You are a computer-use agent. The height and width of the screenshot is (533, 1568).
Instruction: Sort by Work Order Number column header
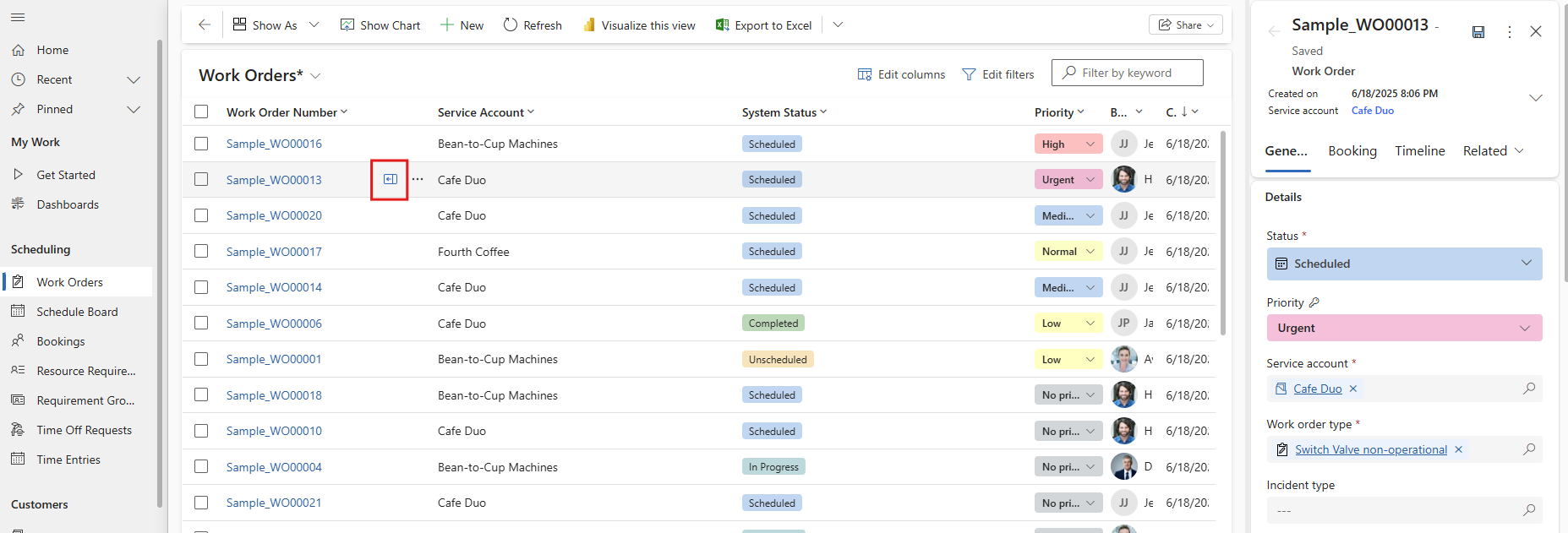[x=287, y=112]
